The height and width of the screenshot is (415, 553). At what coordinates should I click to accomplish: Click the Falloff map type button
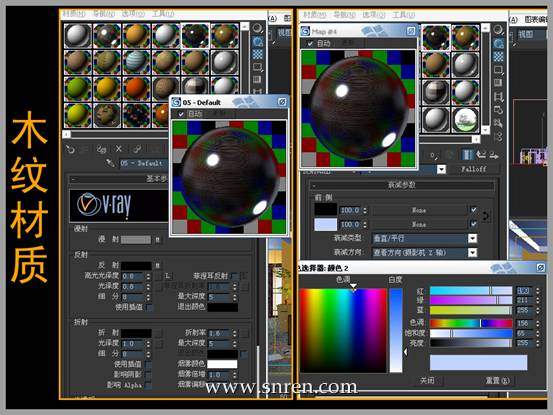click(x=473, y=169)
